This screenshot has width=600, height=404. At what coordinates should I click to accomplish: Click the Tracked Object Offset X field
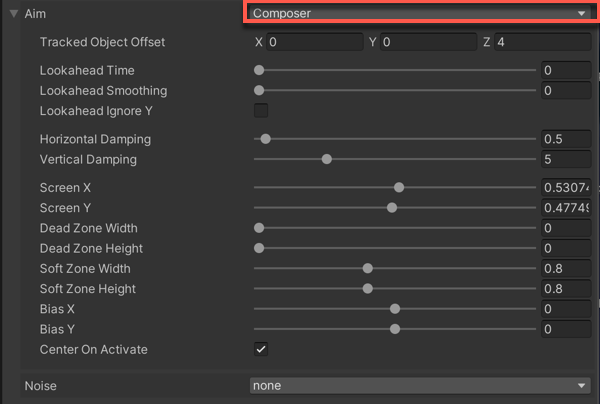[x=314, y=42]
